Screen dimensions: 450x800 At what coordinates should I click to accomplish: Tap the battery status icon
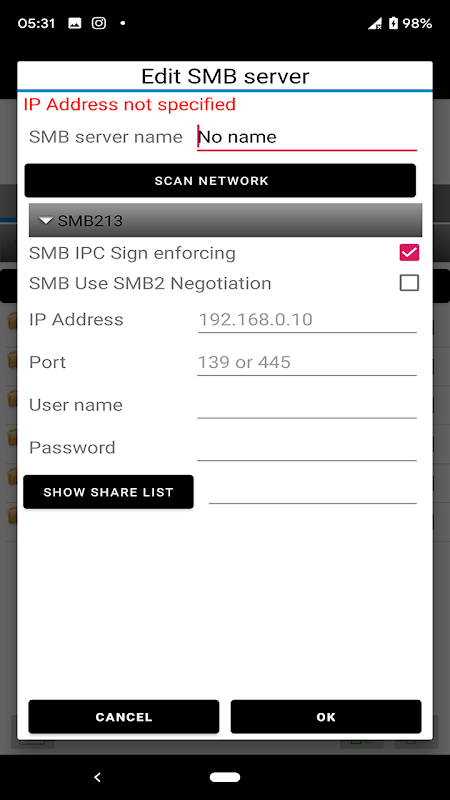pos(393,23)
